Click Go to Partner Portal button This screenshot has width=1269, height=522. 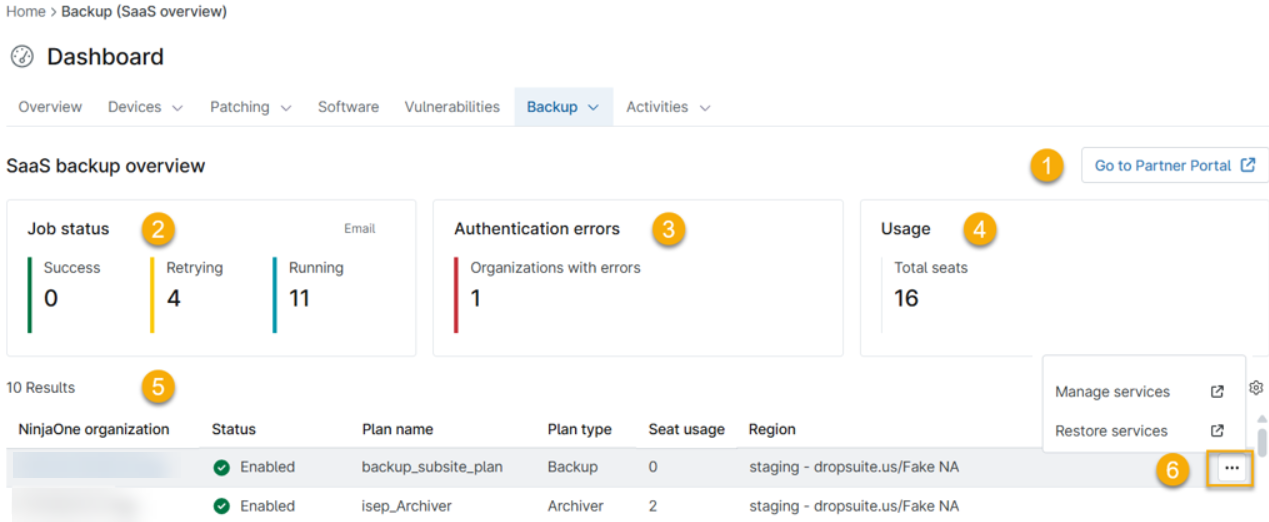point(1174,166)
